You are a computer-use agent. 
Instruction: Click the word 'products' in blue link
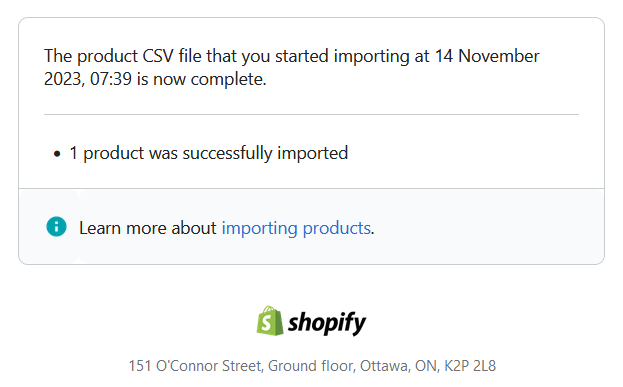coord(337,228)
